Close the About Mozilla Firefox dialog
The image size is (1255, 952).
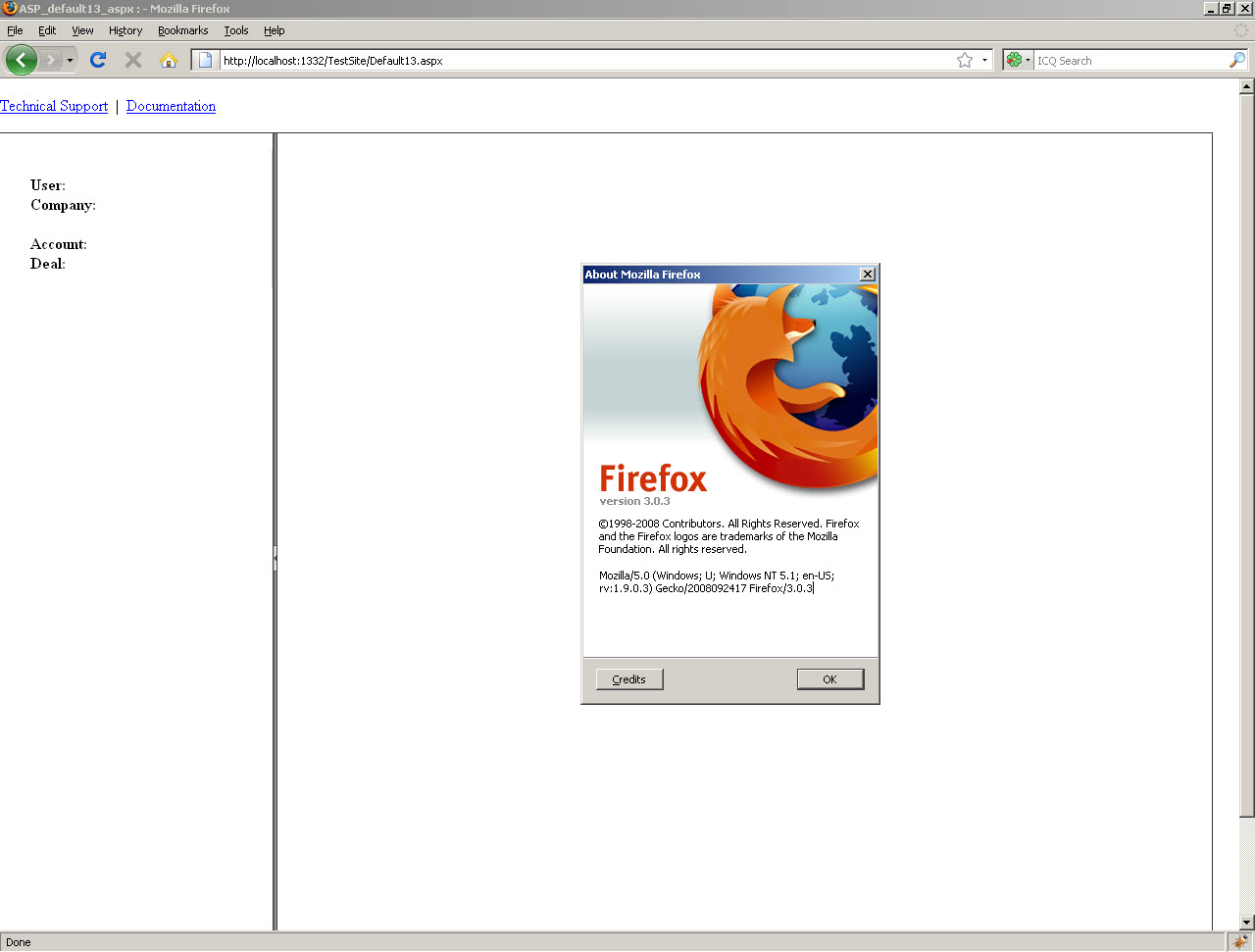coord(868,275)
